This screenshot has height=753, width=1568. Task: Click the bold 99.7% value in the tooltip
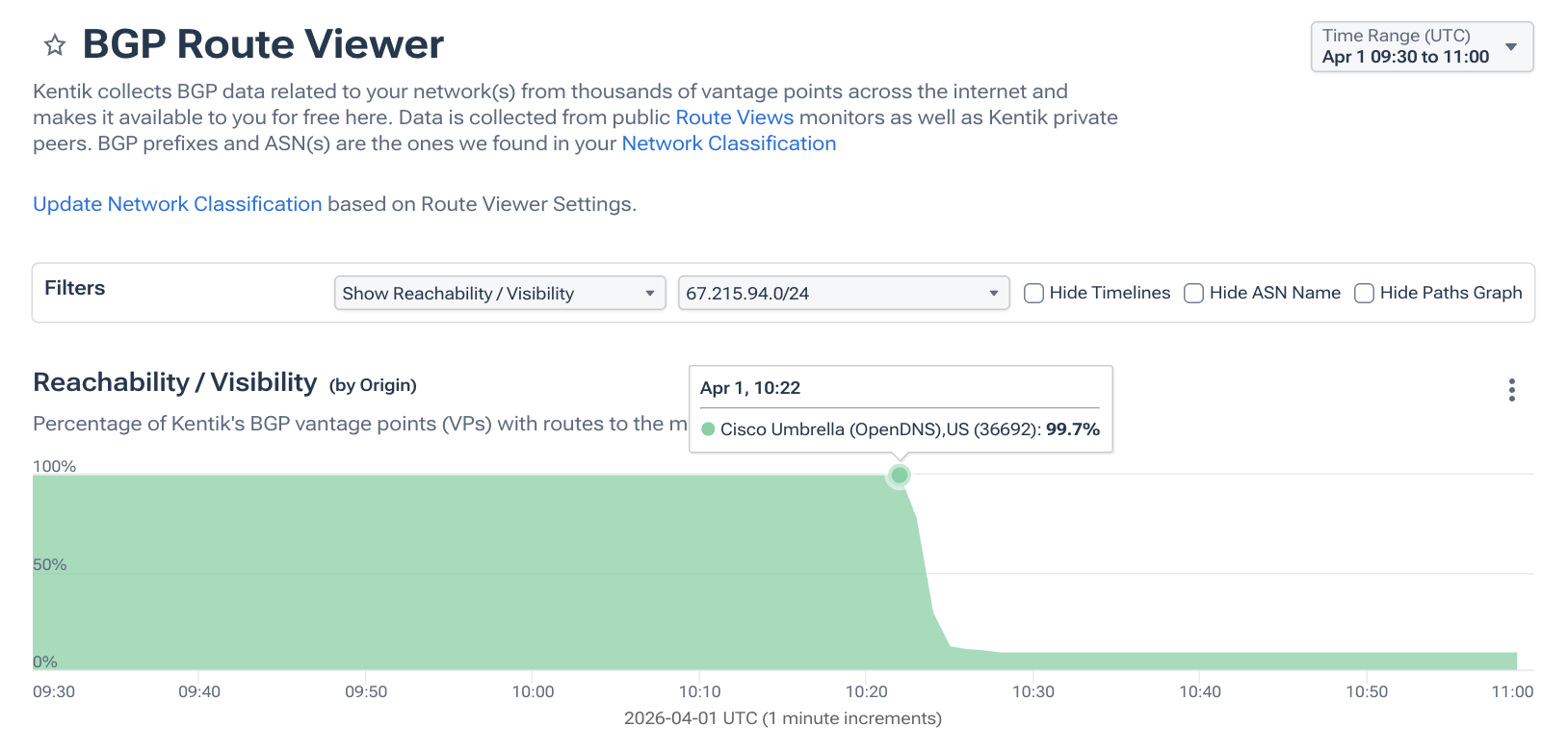point(1072,429)
